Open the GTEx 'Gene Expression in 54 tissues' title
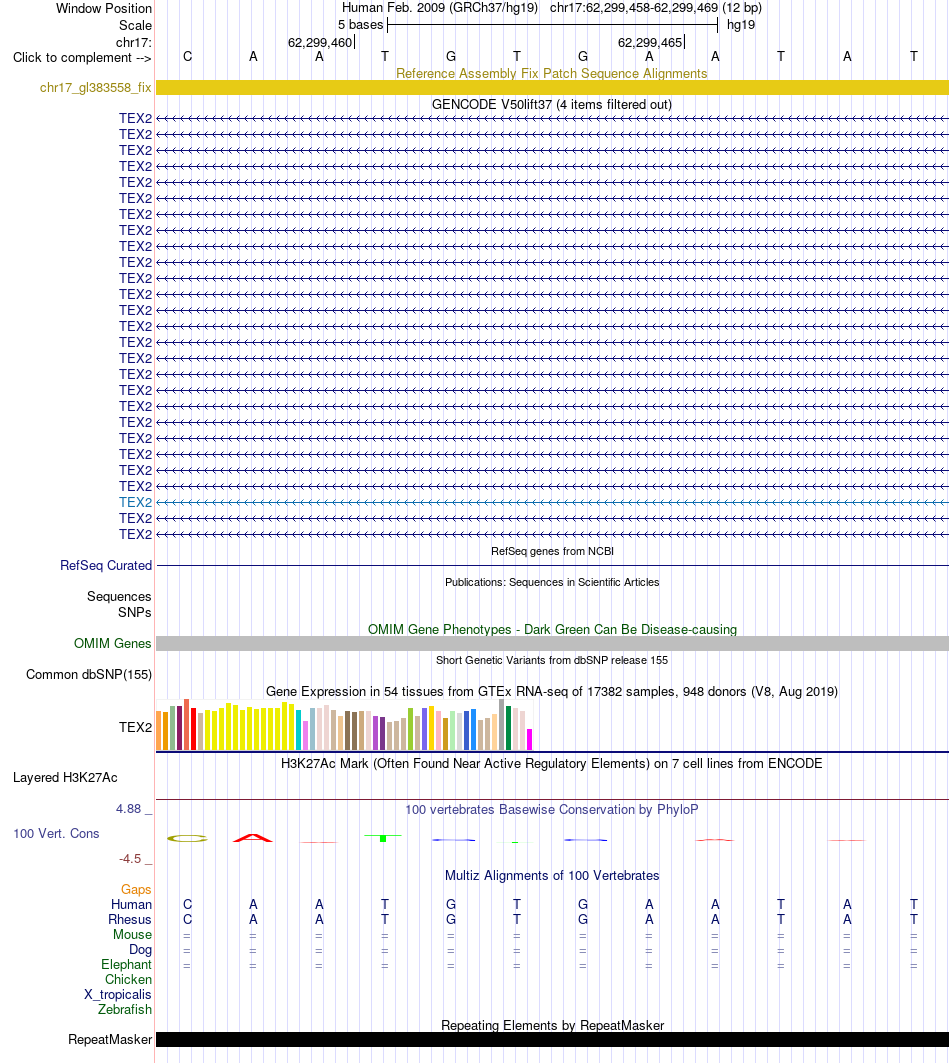 [552, 691]
